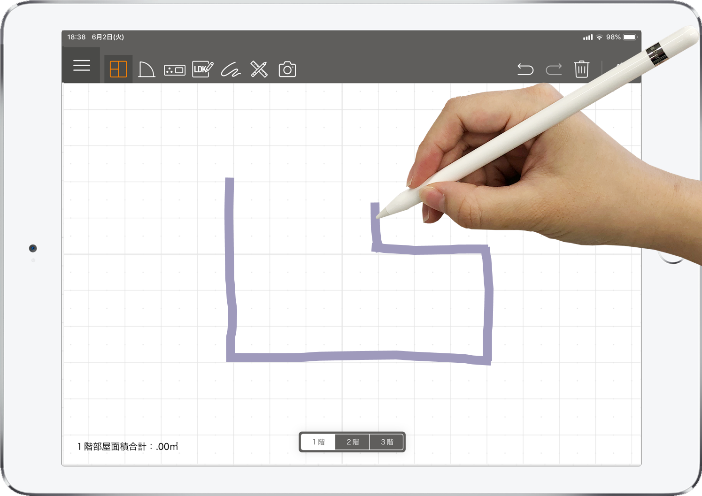Screen dimensions: 702x496
Task: Tap the 1階部屋面積合計 area label
Action: 127,446
